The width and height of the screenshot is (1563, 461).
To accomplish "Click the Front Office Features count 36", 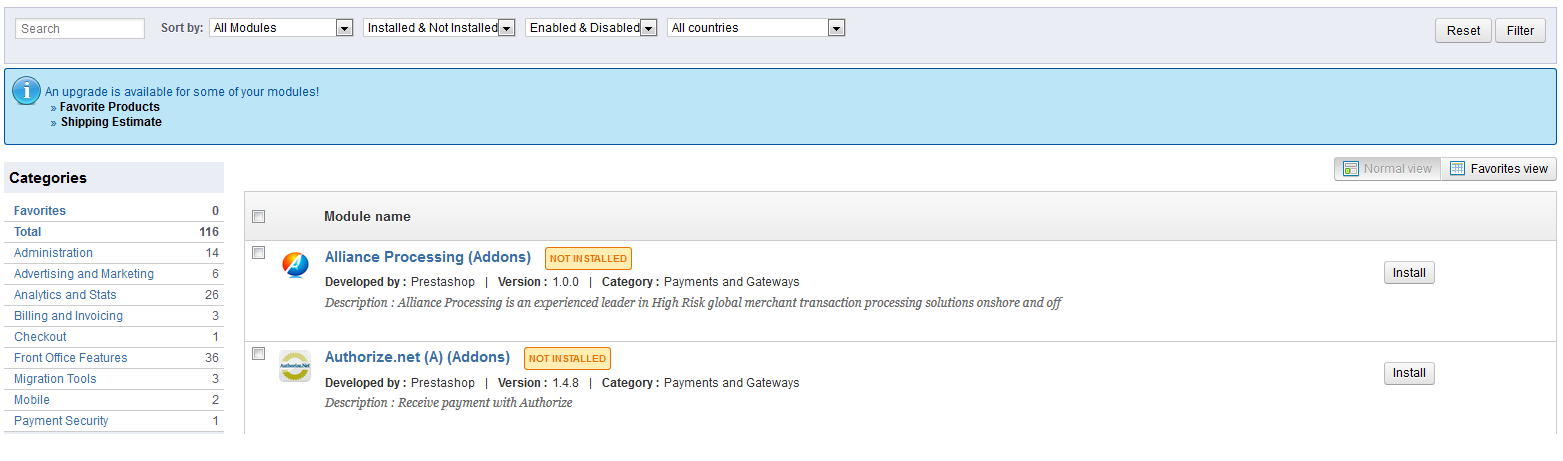I will [212, 358].
